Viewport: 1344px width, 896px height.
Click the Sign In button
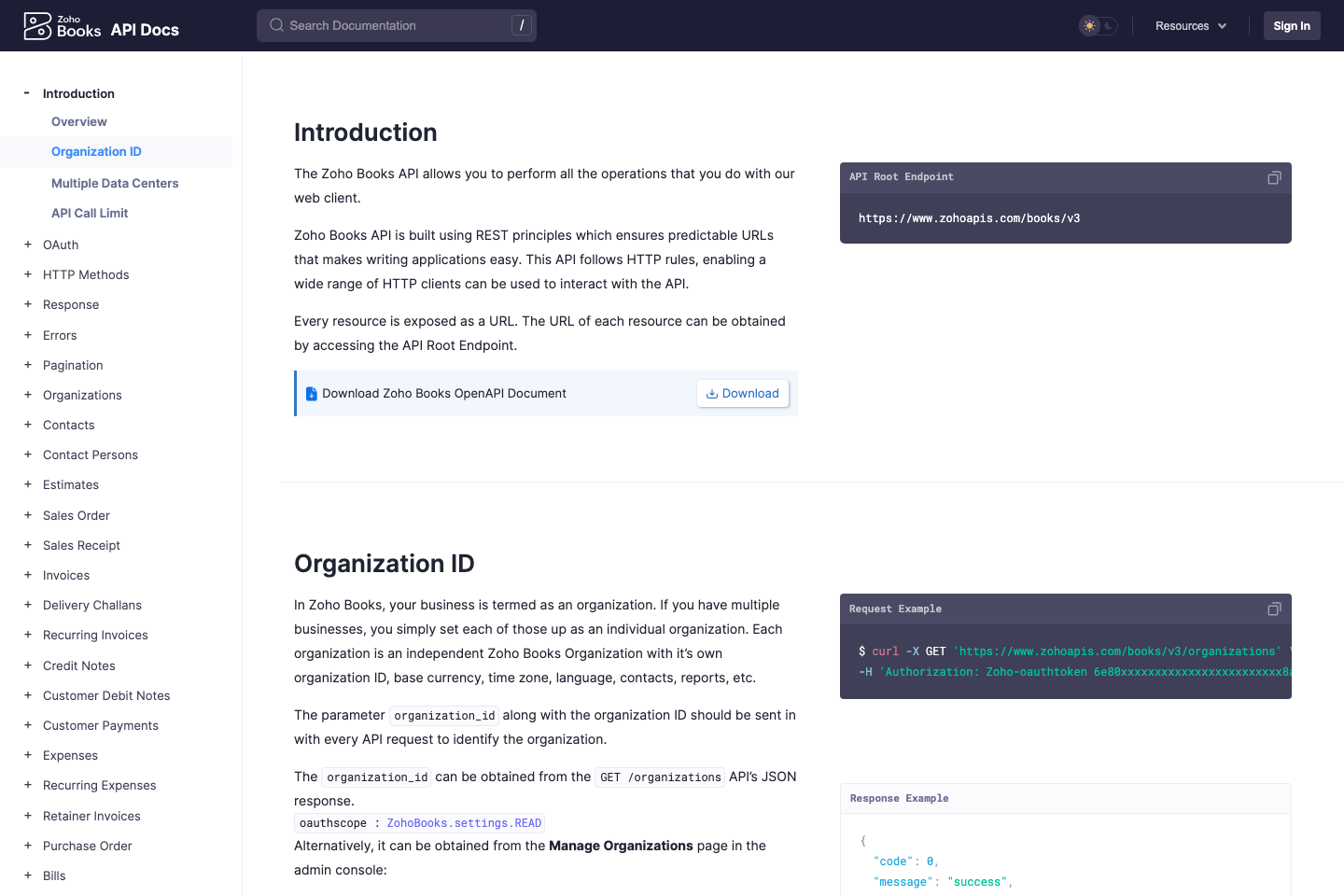(1292, 25)
